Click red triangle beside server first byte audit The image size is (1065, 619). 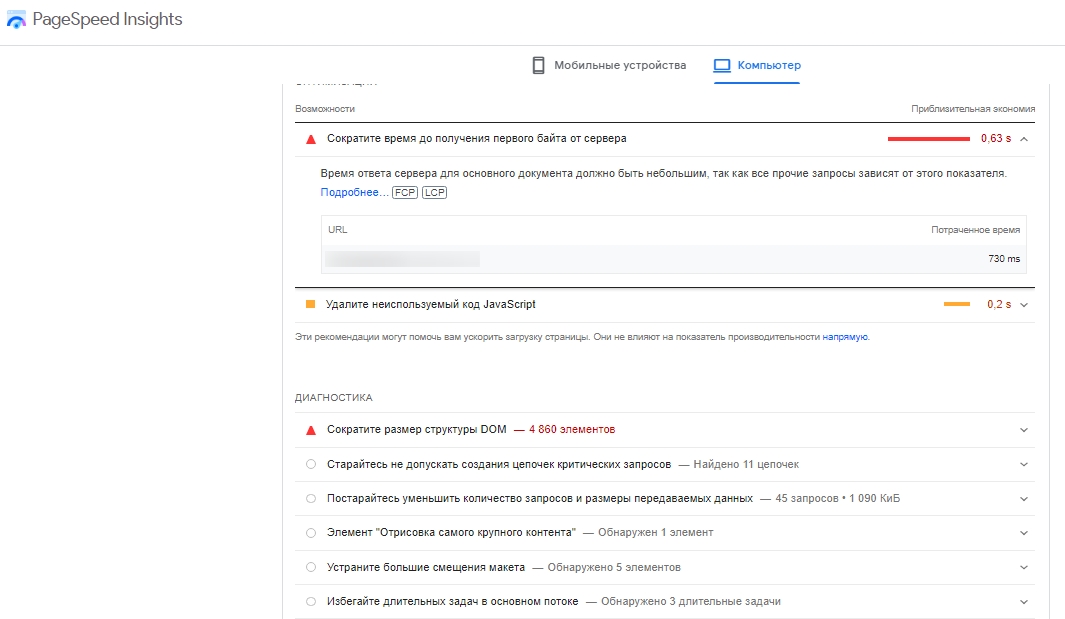click(x=310, y=139)
